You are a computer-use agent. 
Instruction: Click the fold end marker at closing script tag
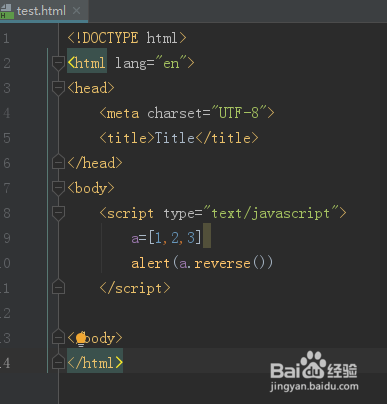[x=58, y=287]
